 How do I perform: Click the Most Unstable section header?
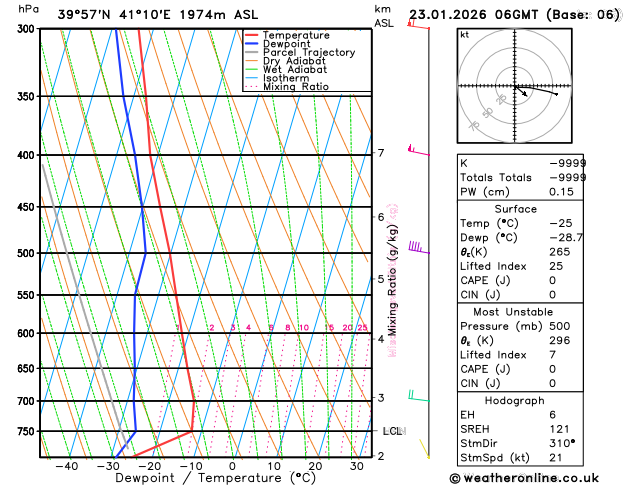(513, 312)
